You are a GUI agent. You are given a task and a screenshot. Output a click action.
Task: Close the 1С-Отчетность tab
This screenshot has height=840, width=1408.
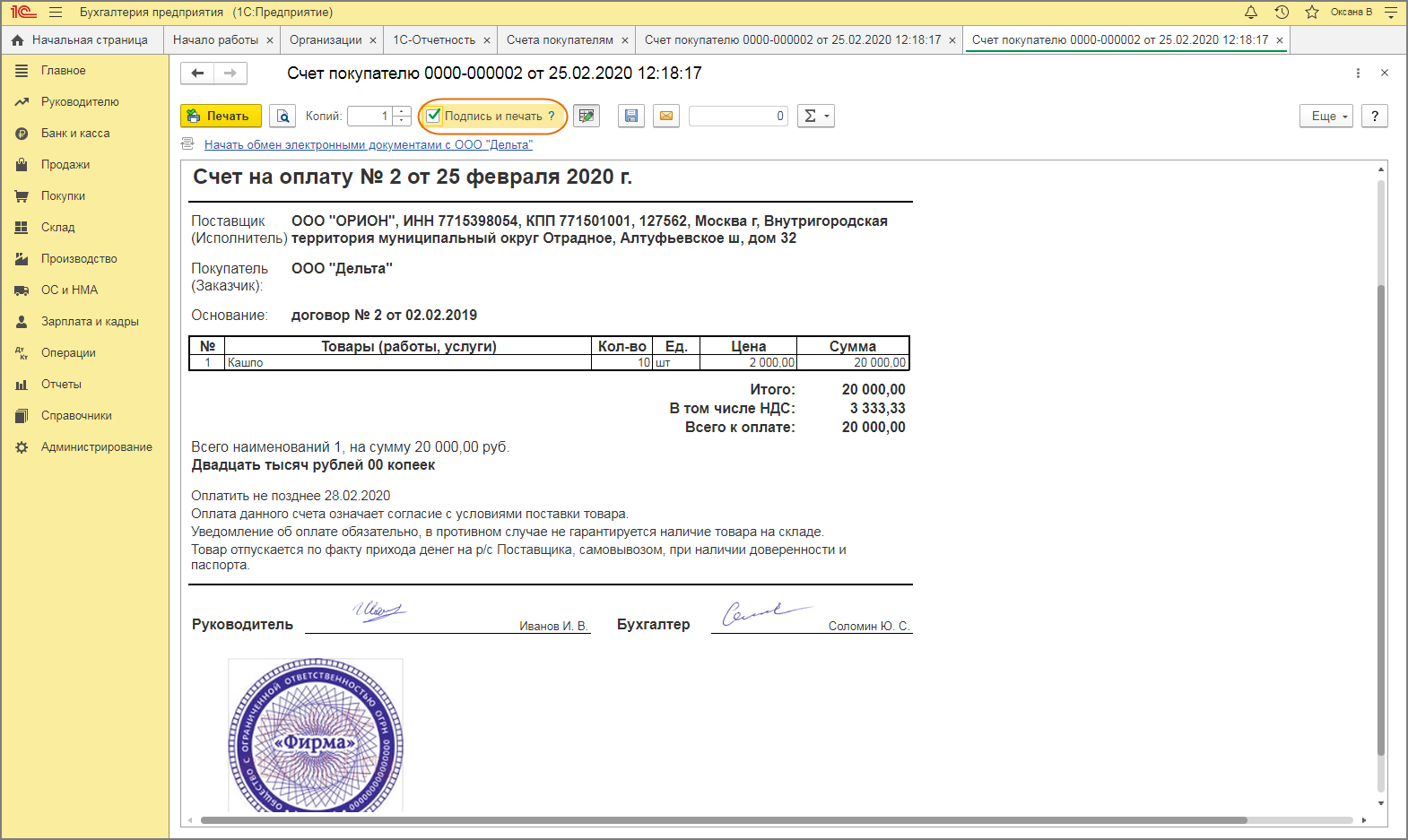(x=487, y=40)
